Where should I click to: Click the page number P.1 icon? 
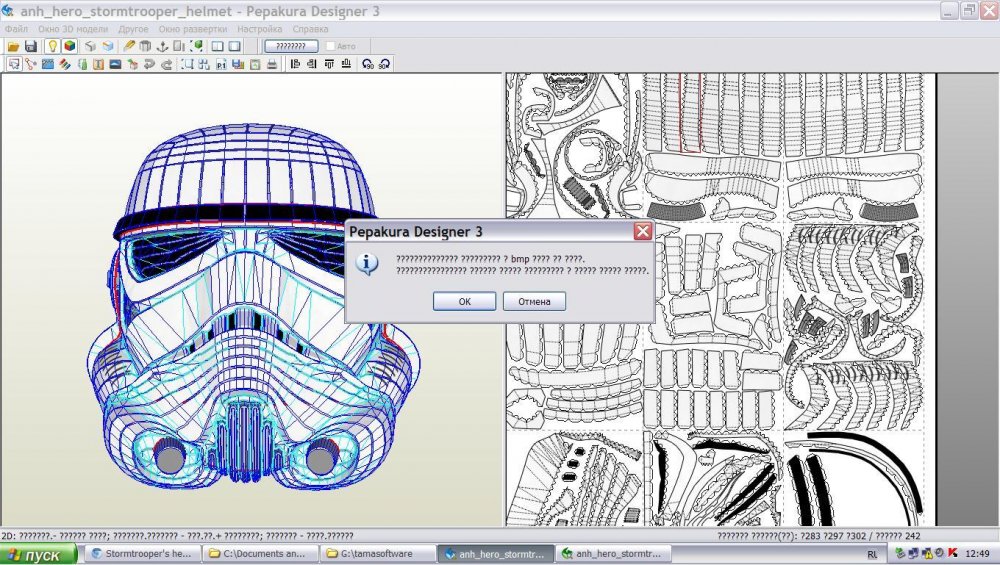tap(221, 64)
